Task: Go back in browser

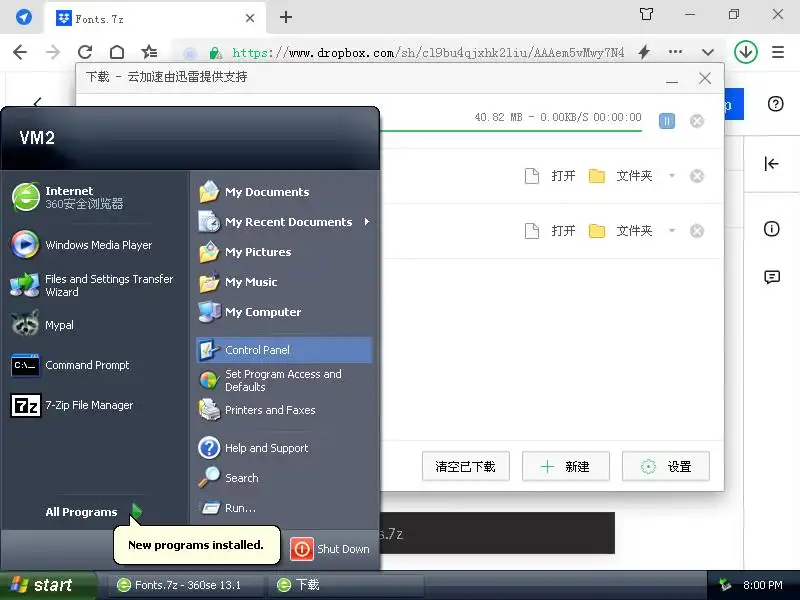Action: [20, 52]
